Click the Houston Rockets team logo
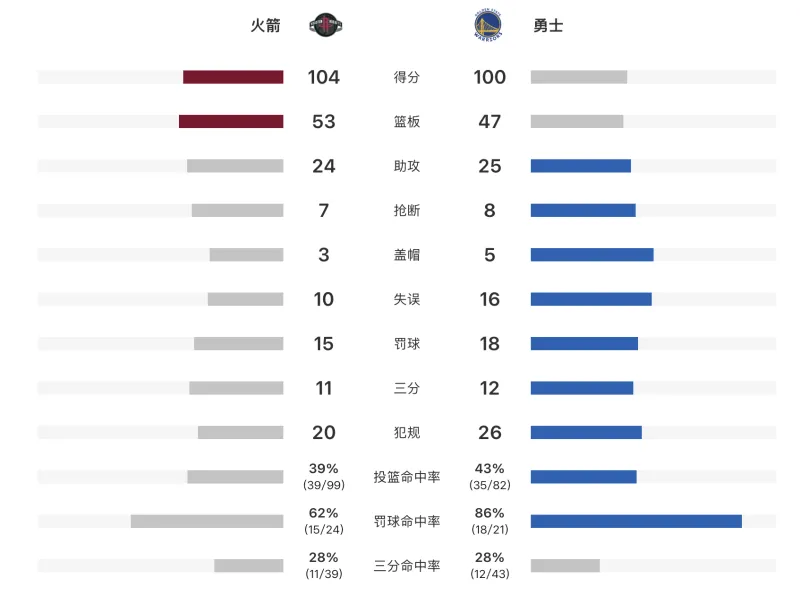 [324, 26]
